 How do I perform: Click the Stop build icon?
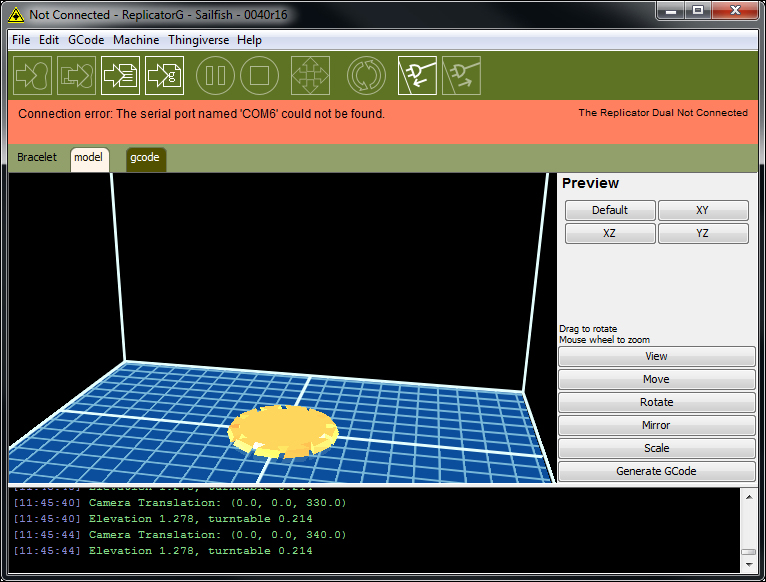(259, 76)
